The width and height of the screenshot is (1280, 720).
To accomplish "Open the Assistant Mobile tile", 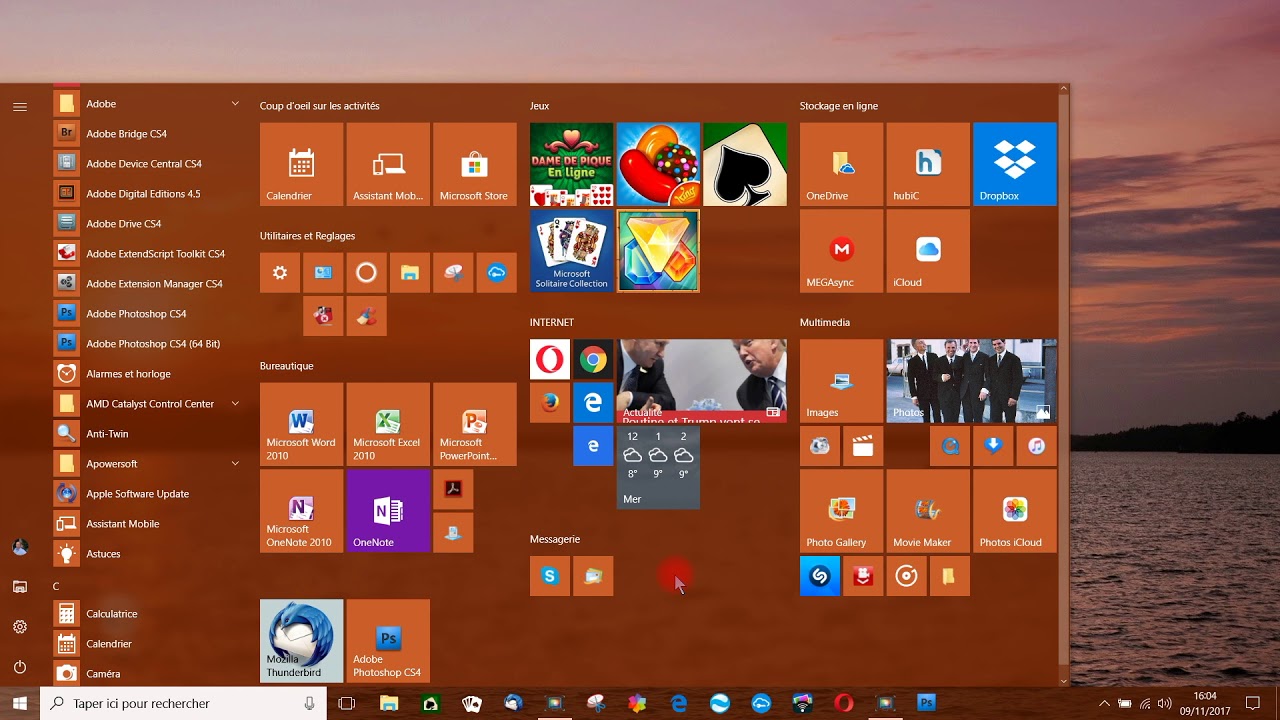I will coord(388,164).
